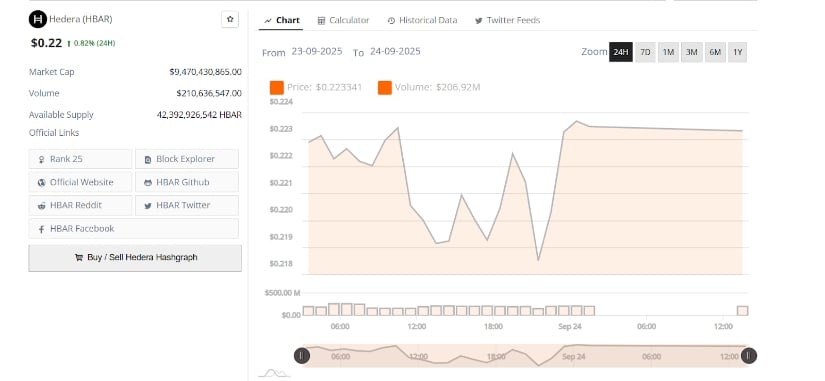825x381 pixels.
Task: Click the $0.22 price text
Action: tap(46, 43)
